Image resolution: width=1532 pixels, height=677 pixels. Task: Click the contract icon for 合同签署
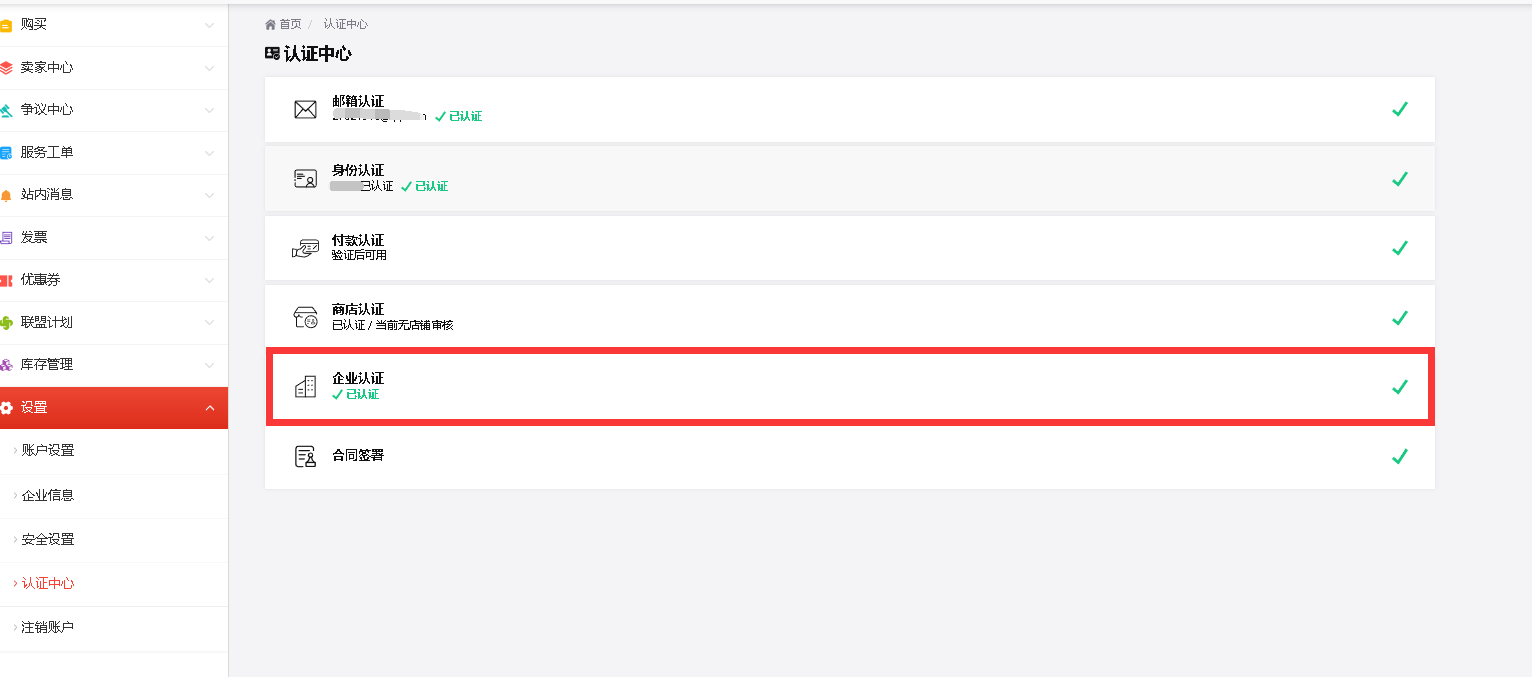pos(305,457)
